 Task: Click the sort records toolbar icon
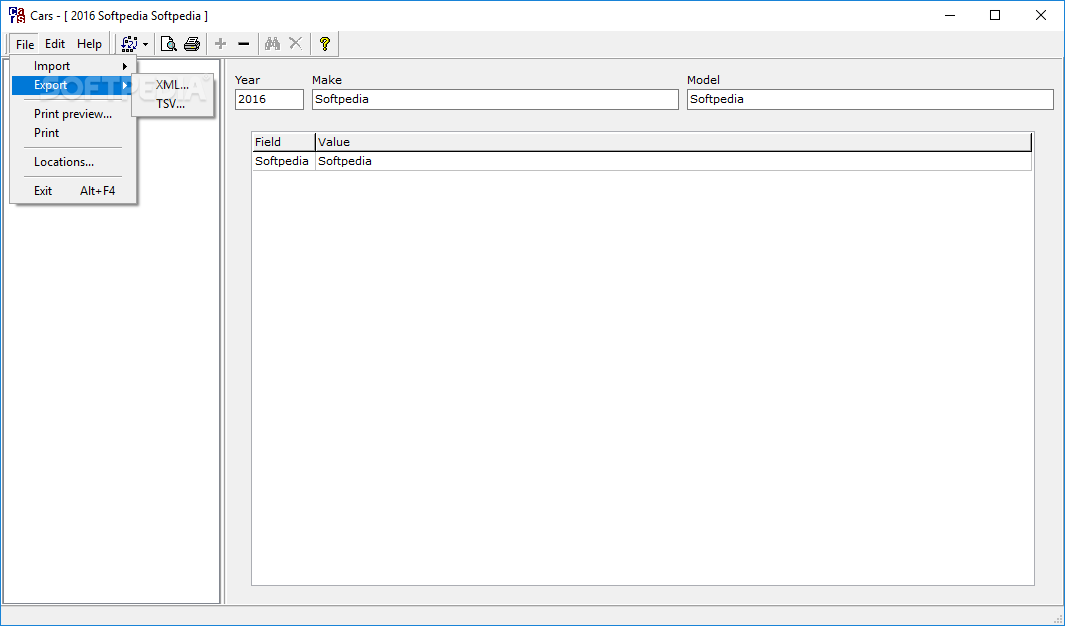(129, 44)
